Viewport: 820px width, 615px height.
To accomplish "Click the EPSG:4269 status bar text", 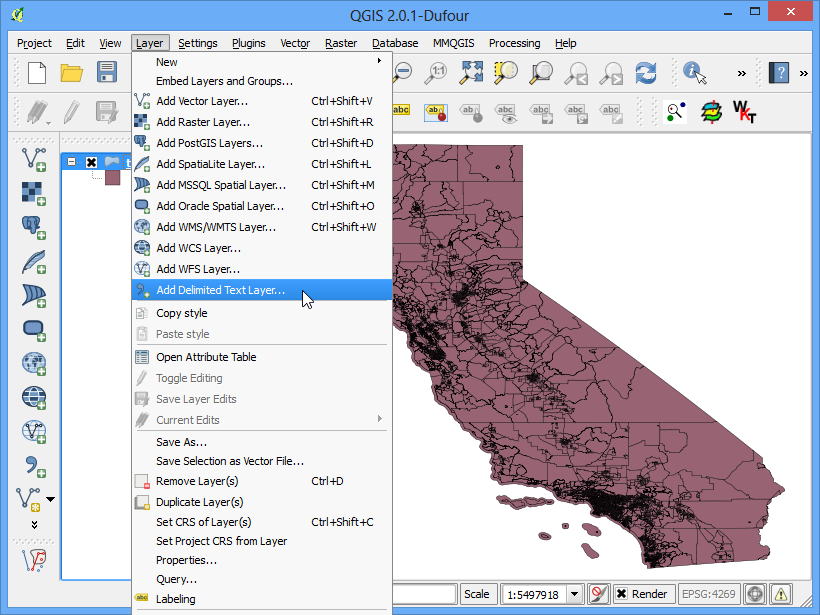I will (709, 594).
